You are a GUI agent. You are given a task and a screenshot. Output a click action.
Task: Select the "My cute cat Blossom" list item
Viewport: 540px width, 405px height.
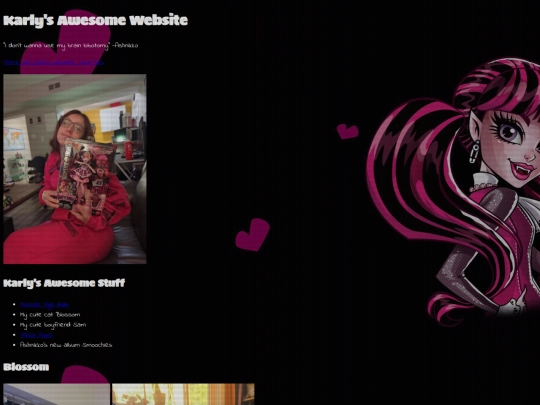coord(50,315)
